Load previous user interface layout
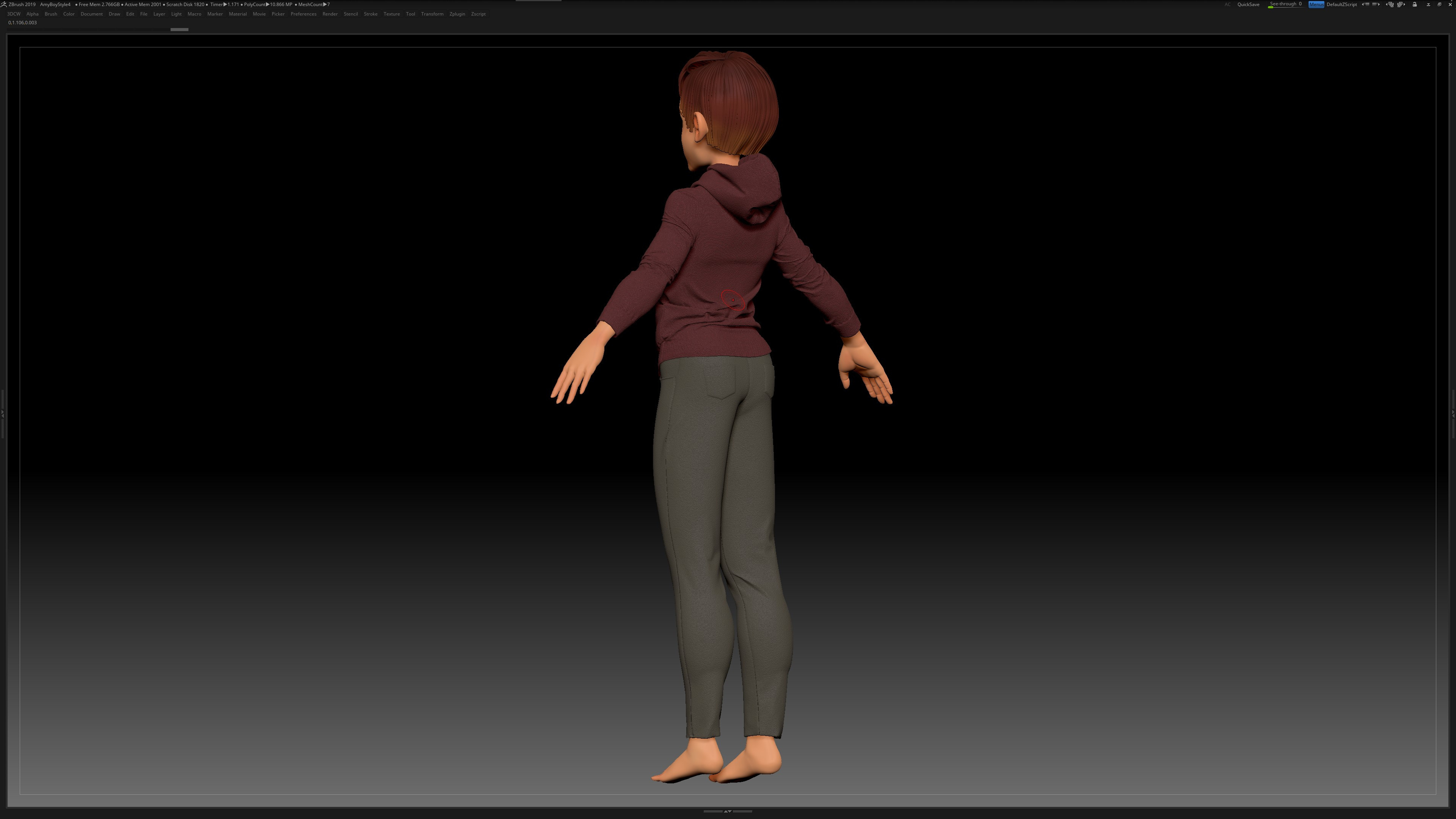This screenshot has width=1456, height=819. tap(1390, 5)
